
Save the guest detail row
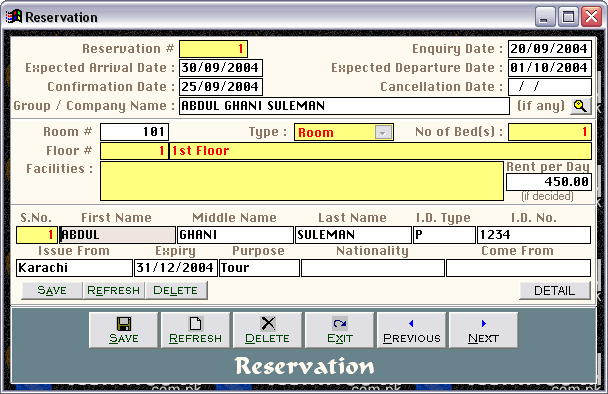[x=52, y=290]
